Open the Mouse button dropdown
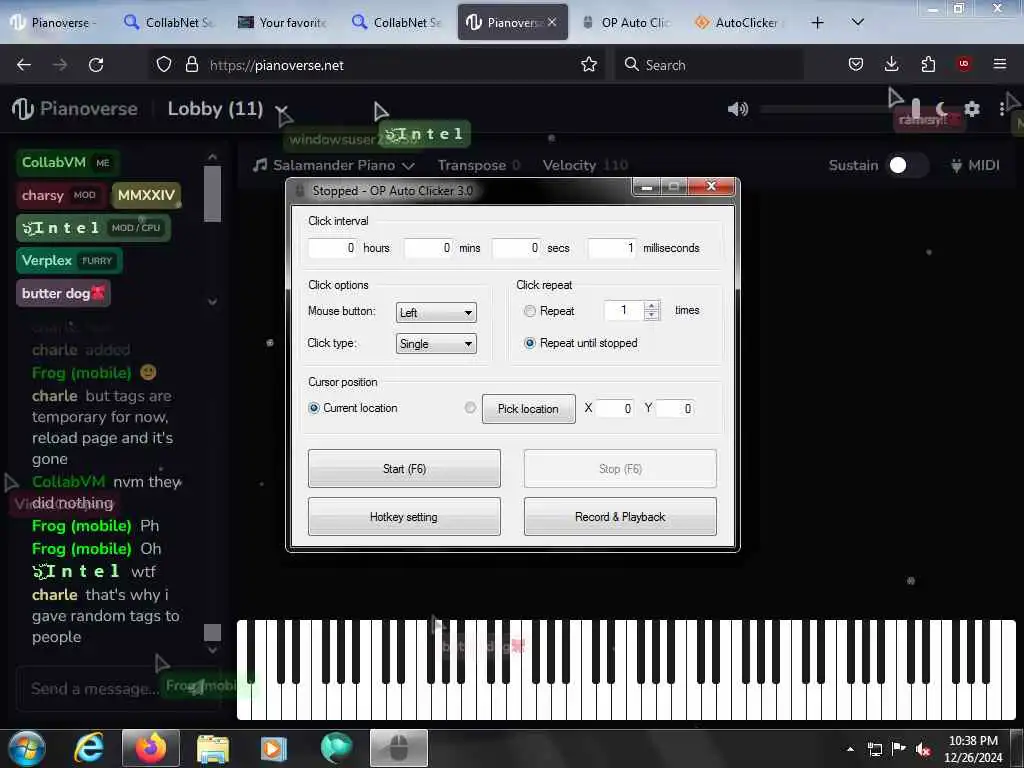Image resolution: width=1024 pixels, height=768 pixels. coord(436,313)
